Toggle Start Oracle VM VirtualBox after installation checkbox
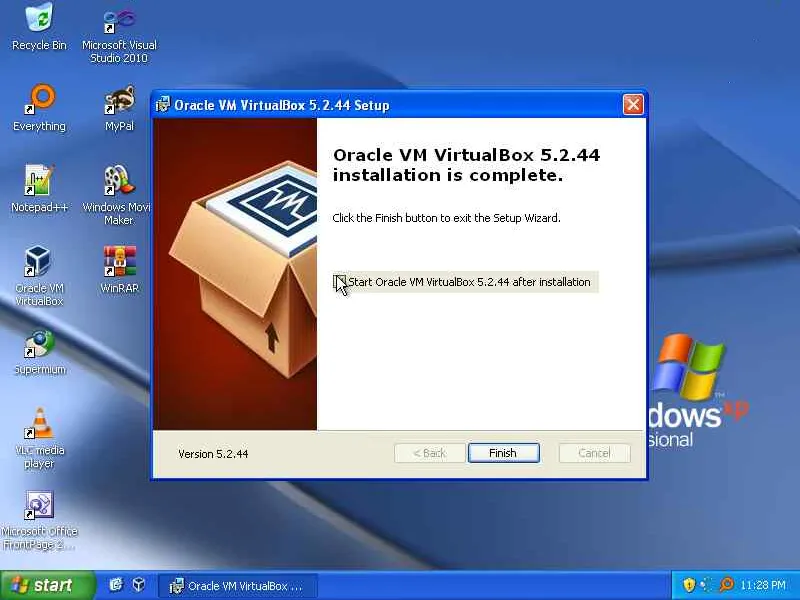Screen dimensions: 800x600 (x=339, y=282)
